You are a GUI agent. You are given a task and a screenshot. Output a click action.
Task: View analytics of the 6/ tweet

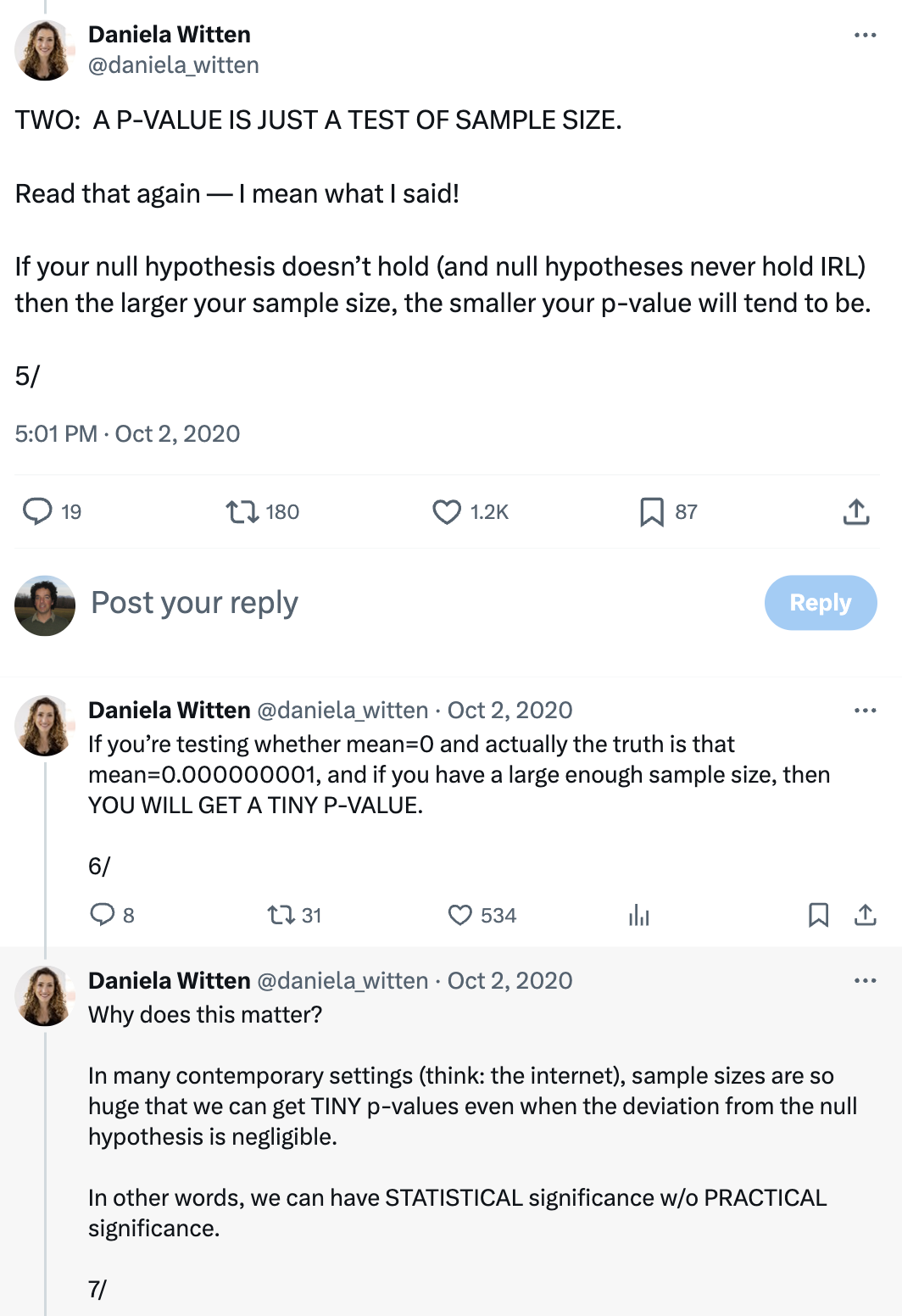coord(638,915)
